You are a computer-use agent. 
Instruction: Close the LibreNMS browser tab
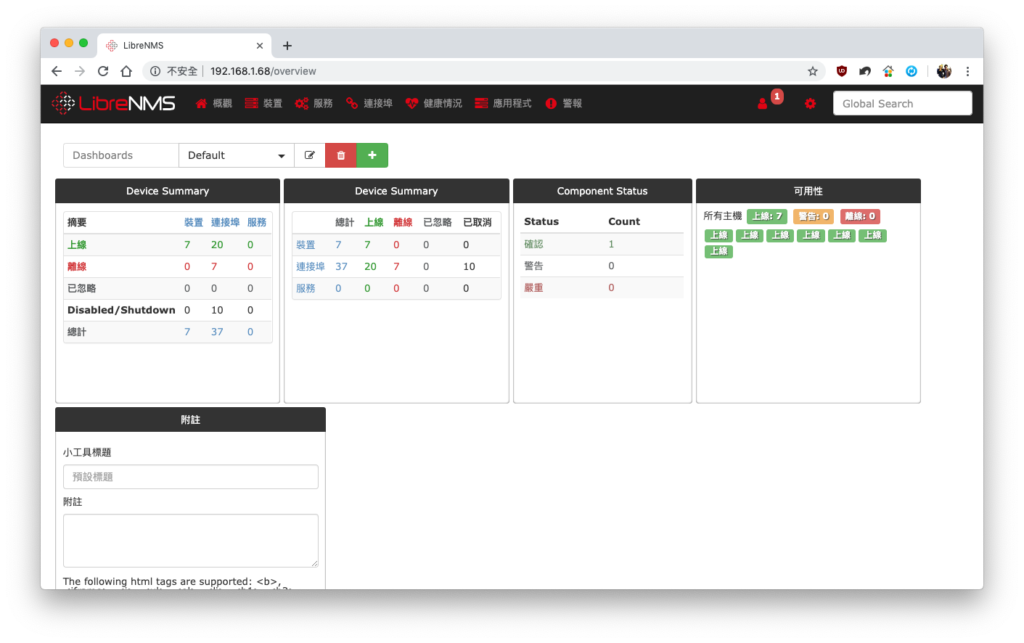point(260,46)
